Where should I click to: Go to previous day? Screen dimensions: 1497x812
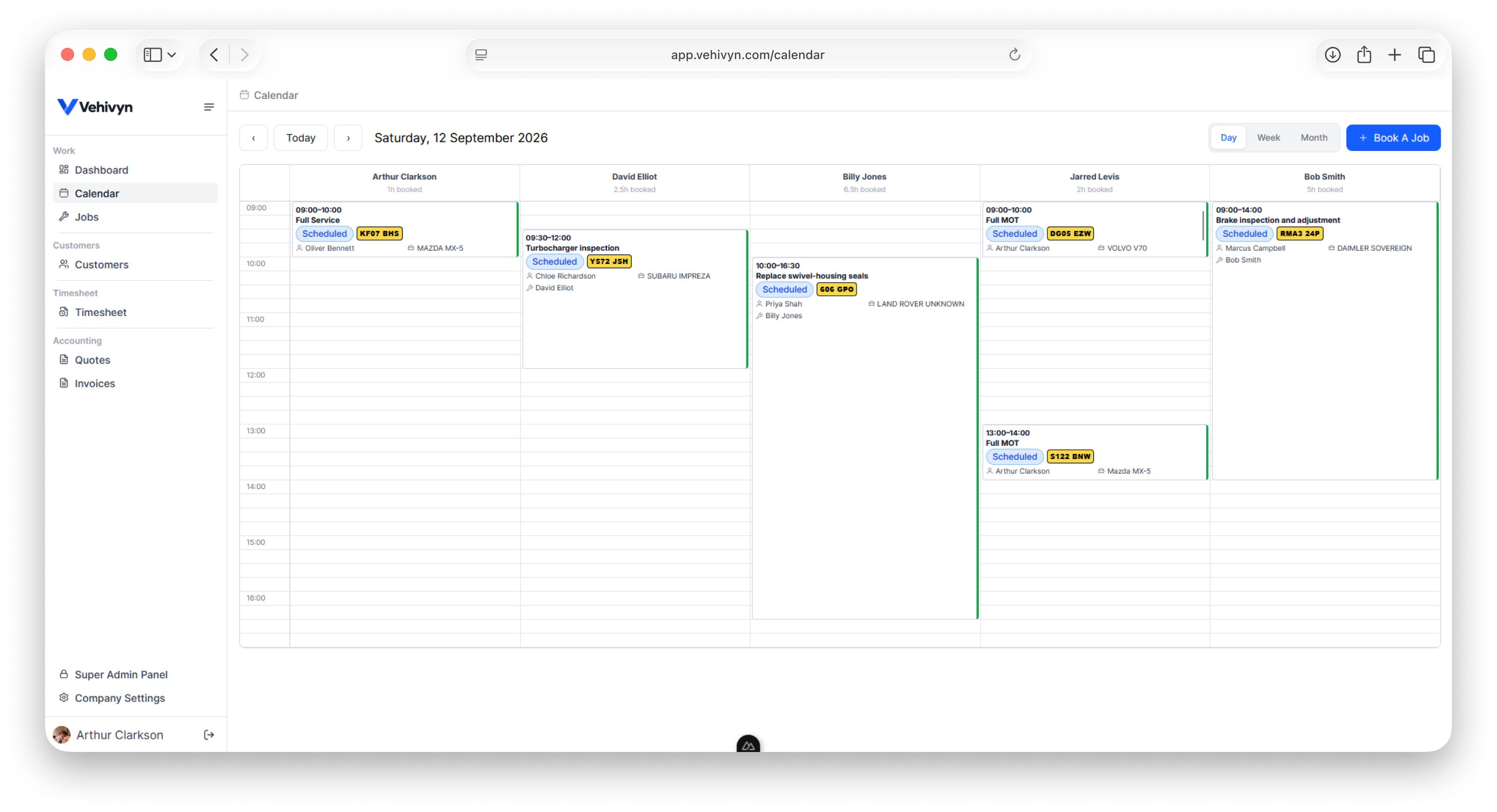click(253, 138)
